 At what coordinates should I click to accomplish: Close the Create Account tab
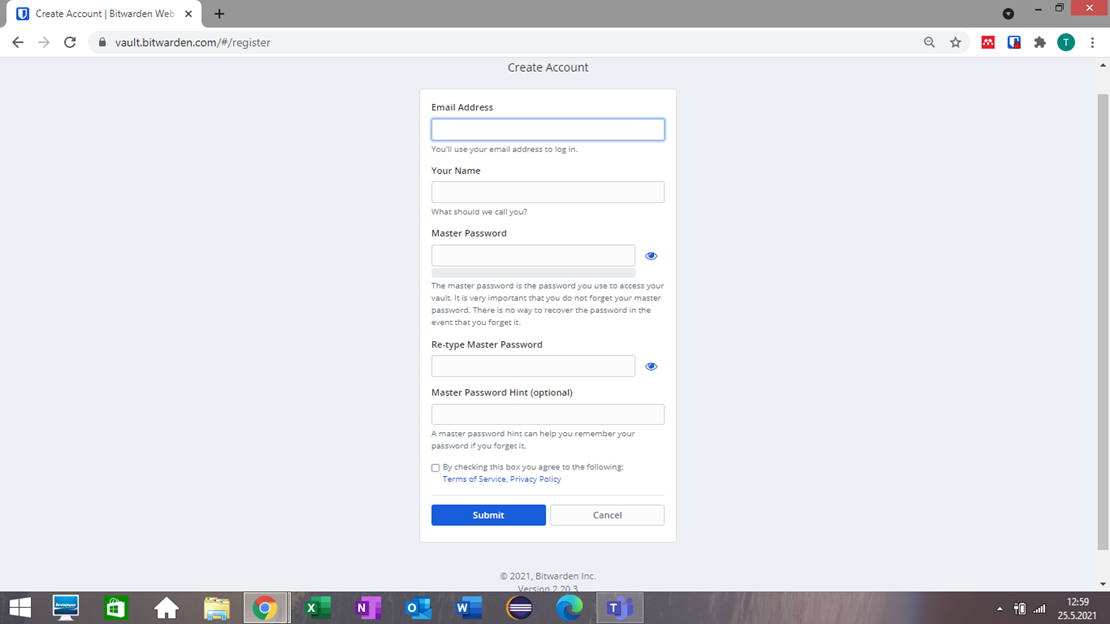point(188,13)
